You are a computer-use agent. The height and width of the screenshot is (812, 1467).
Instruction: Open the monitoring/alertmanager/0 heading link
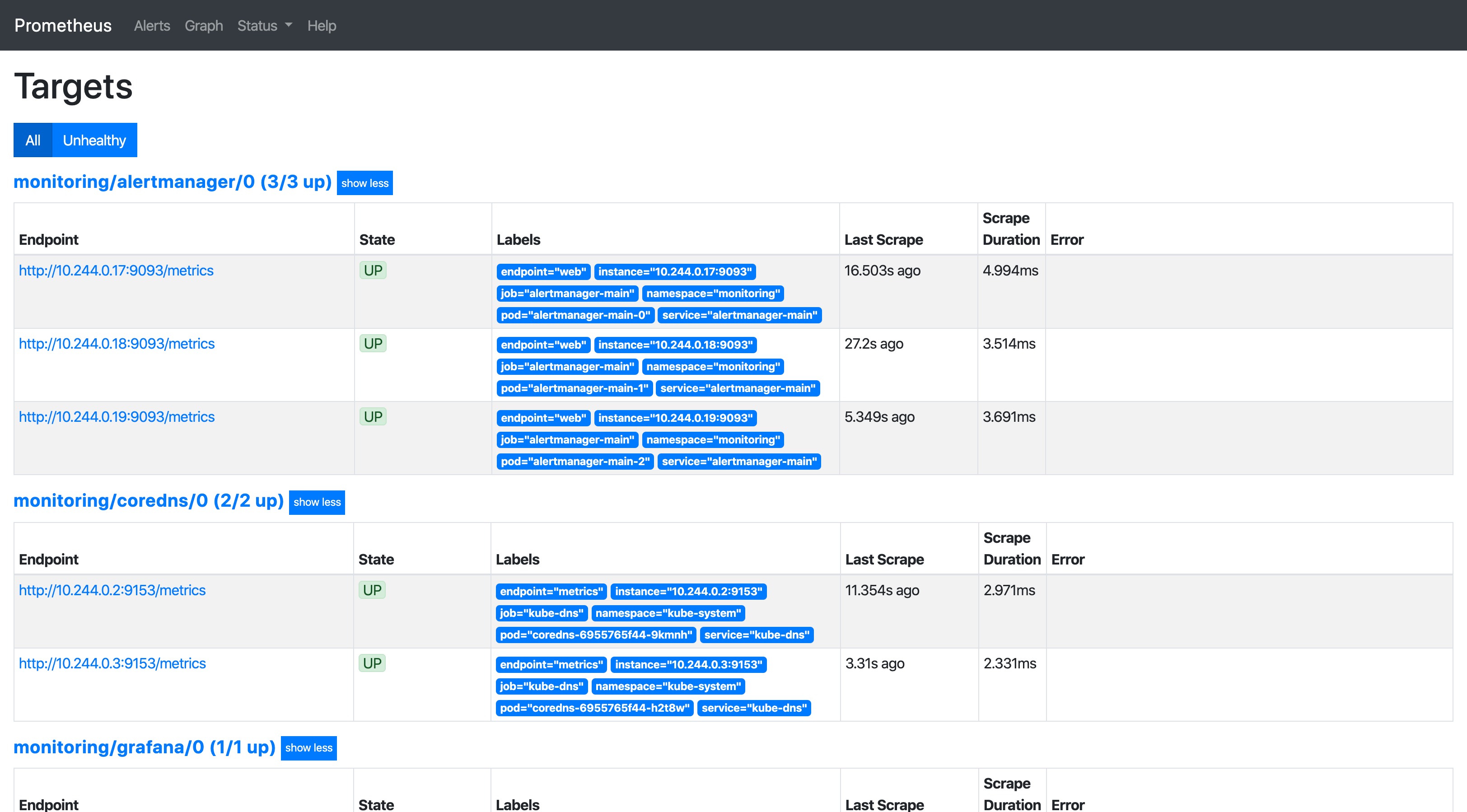pos(172,182)
